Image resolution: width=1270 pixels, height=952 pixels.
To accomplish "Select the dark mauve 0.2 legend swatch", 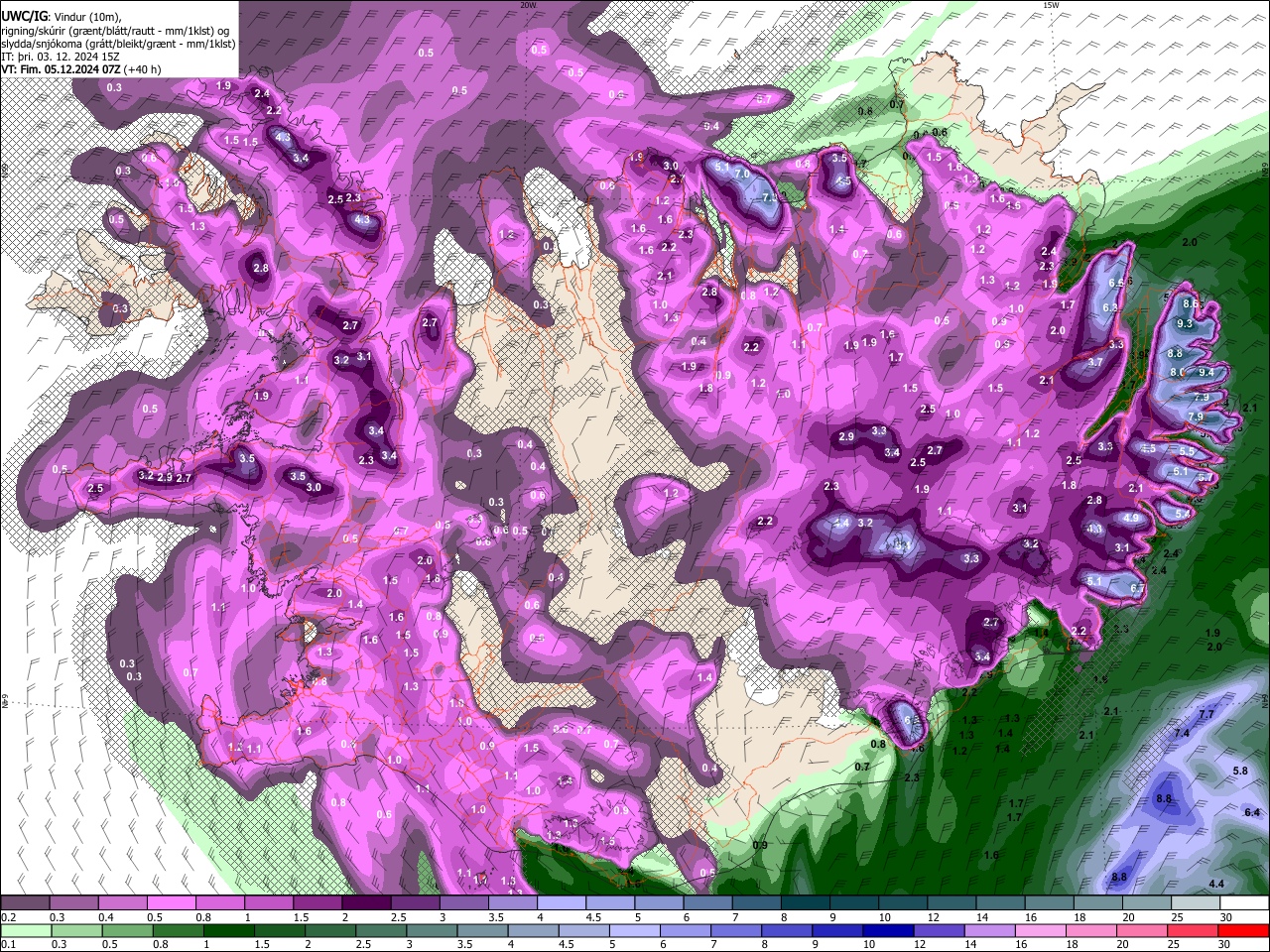I will 25,903.
